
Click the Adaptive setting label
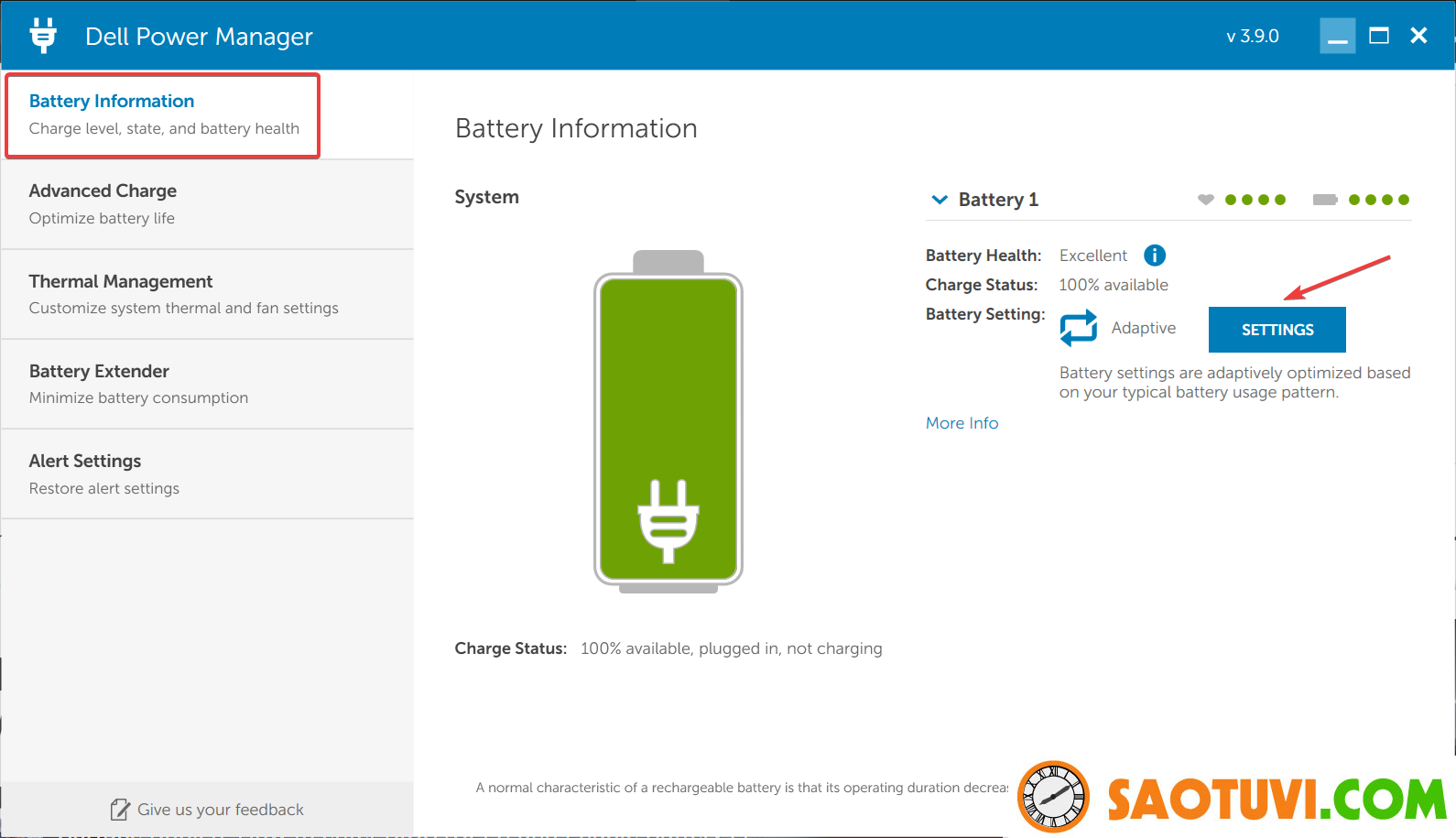[1144, 328]
